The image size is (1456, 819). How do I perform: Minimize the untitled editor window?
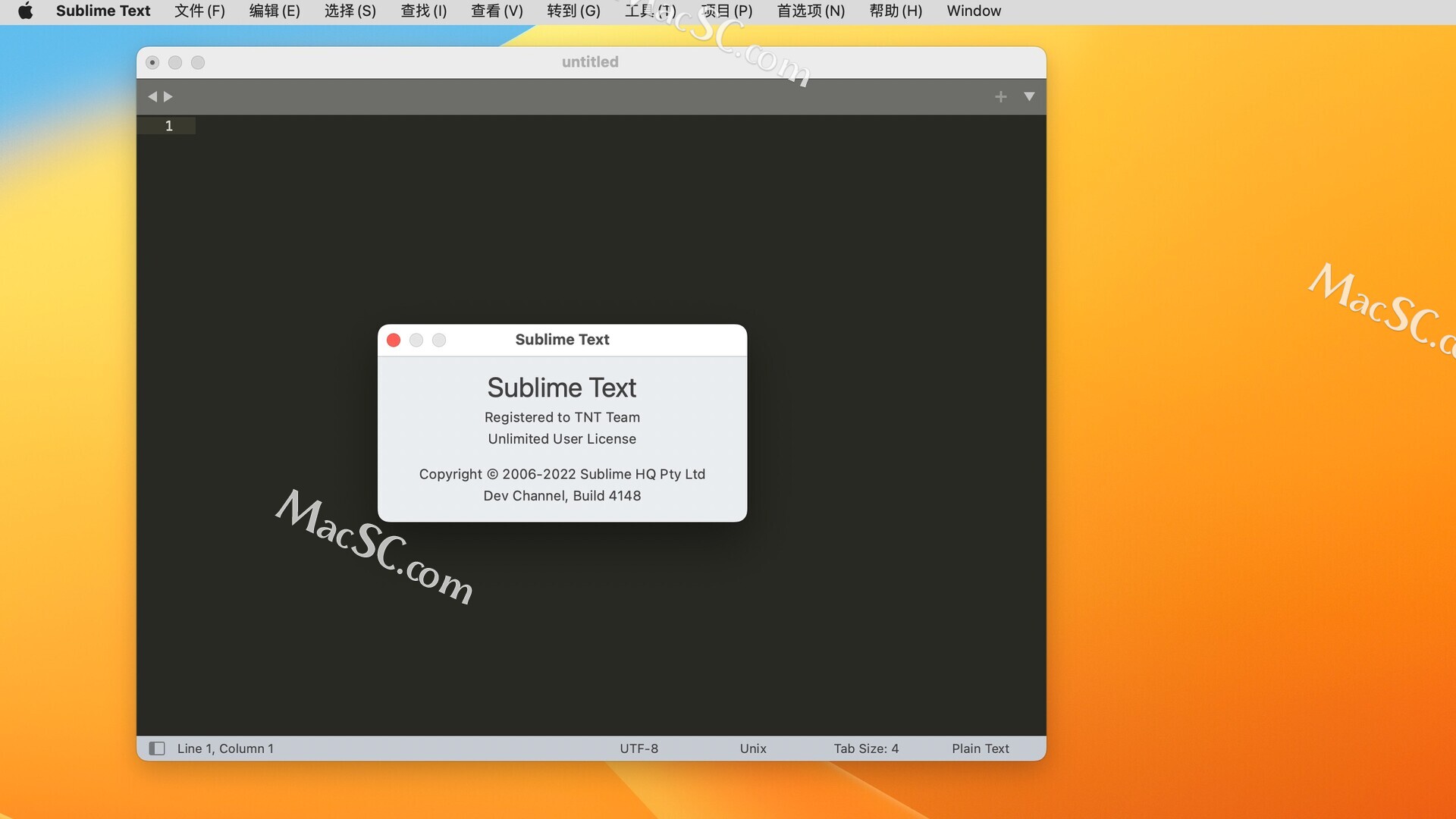click(x=175, y=62)
